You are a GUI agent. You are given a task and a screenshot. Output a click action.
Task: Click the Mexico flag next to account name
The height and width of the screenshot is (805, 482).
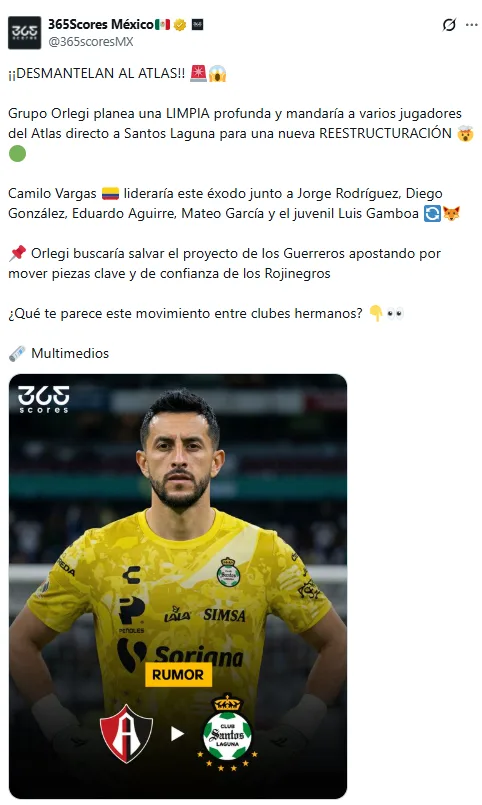coord(163,24)
